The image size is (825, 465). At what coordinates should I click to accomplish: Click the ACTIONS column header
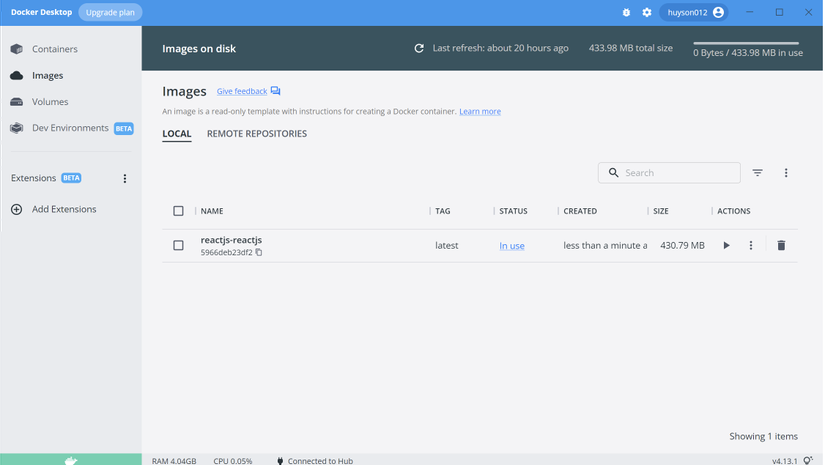click(733, 211)
